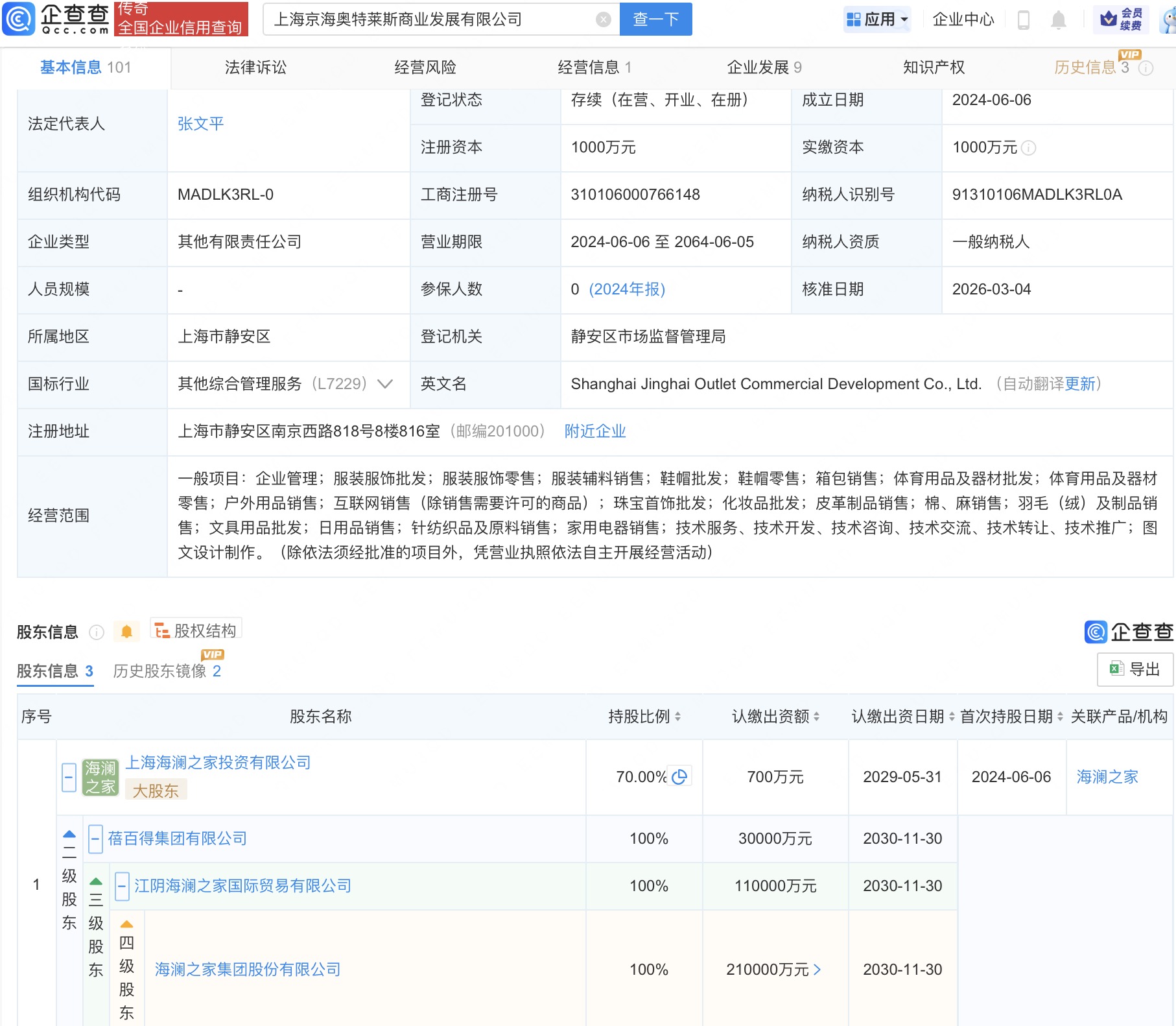The height and width of the screenshot is (1026, 1176).
Task: Switch to the 法律诉讼 tab
Action: pyautogui.click(x=255, y=67)
